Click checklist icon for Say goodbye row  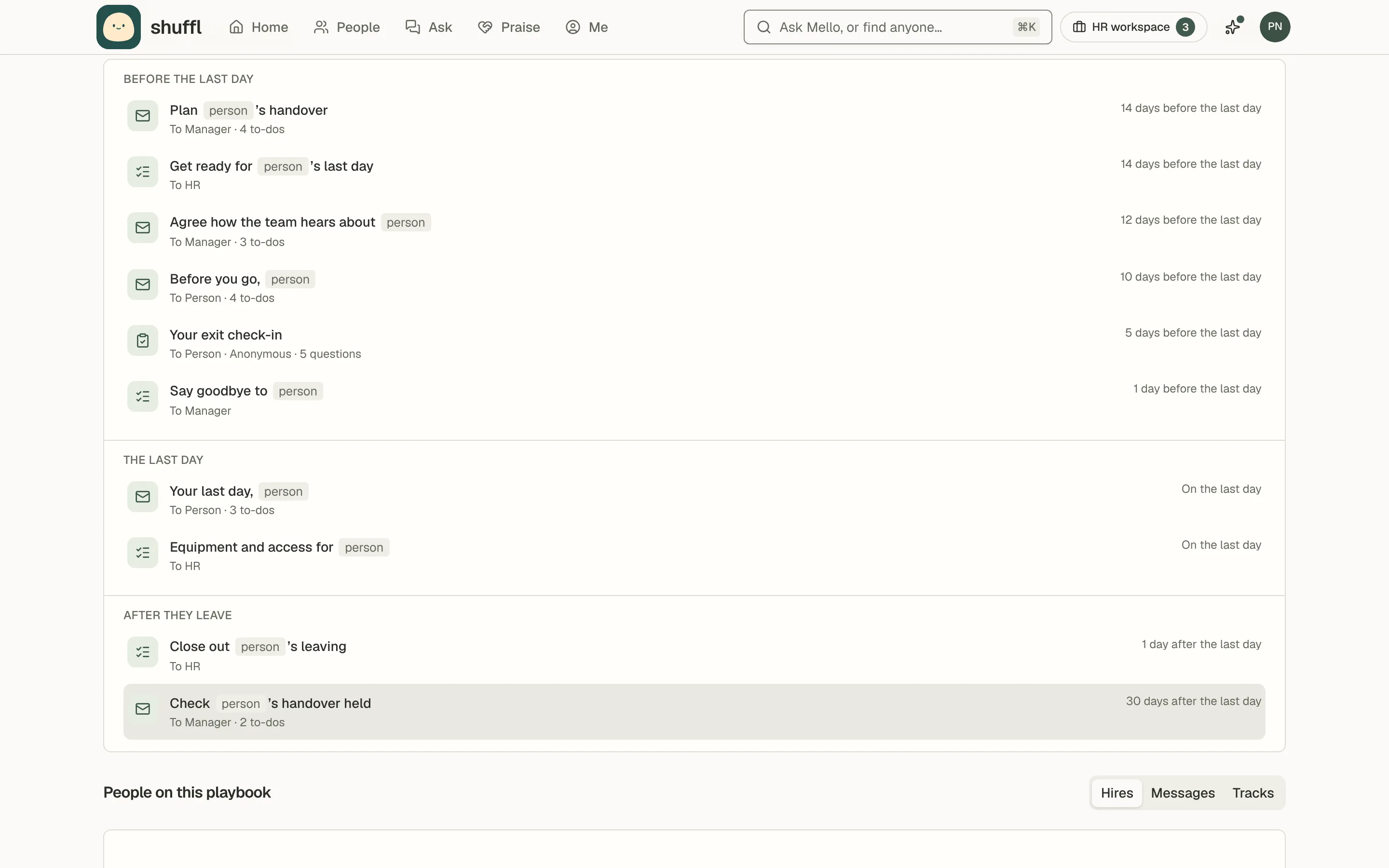click(x=142, y=397)
